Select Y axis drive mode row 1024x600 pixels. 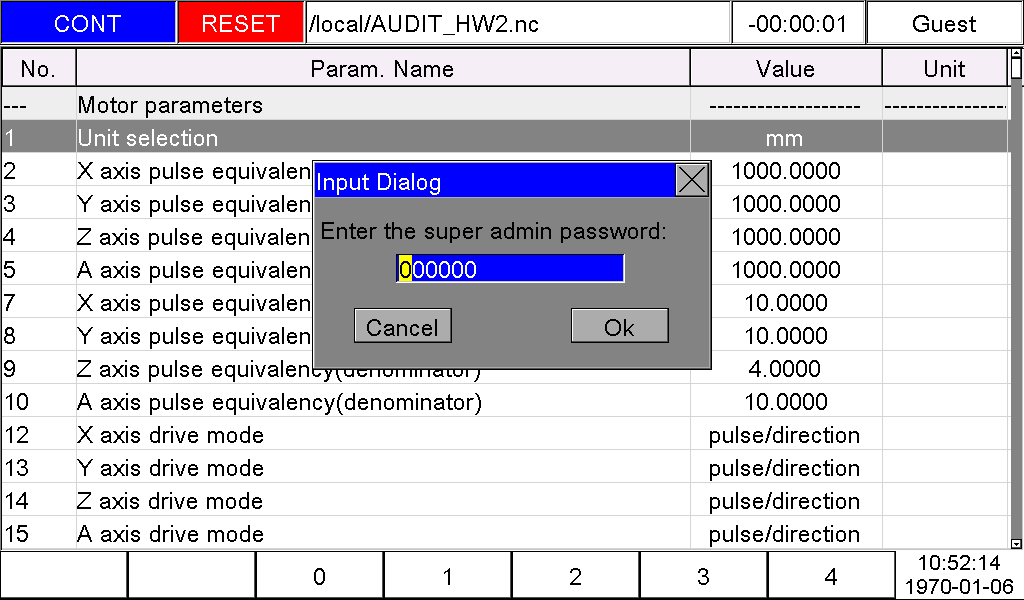[x=506, y=467]
